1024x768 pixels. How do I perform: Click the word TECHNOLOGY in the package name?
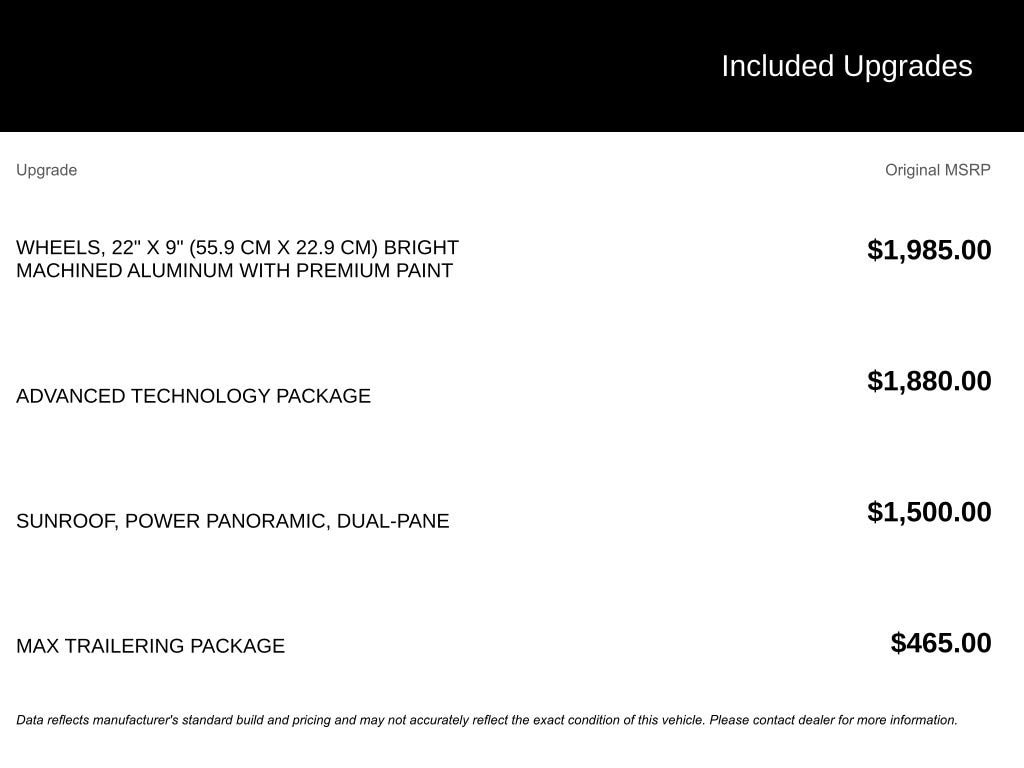click(201, 396)
